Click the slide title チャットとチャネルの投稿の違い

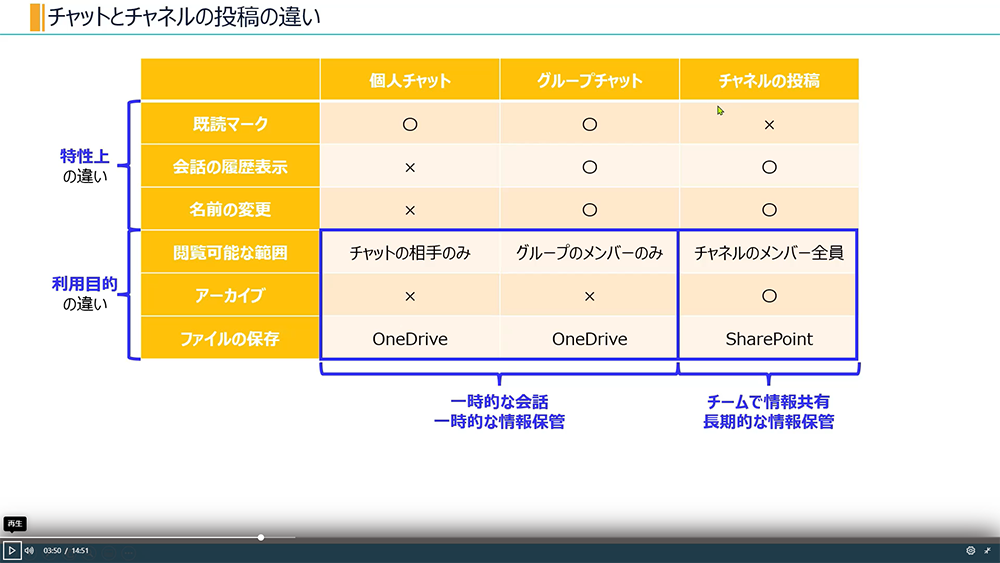pos(184,17)
